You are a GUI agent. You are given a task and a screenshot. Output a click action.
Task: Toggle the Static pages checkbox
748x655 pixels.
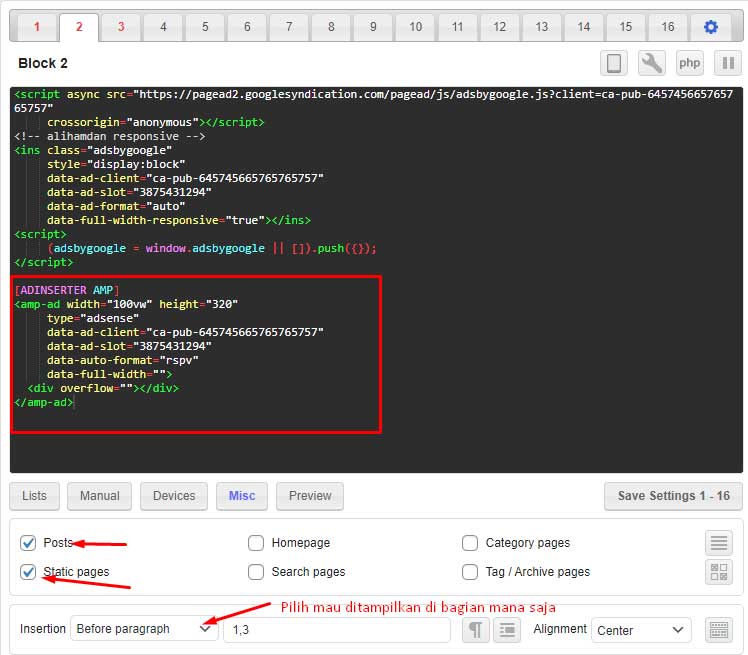(28, 572)
